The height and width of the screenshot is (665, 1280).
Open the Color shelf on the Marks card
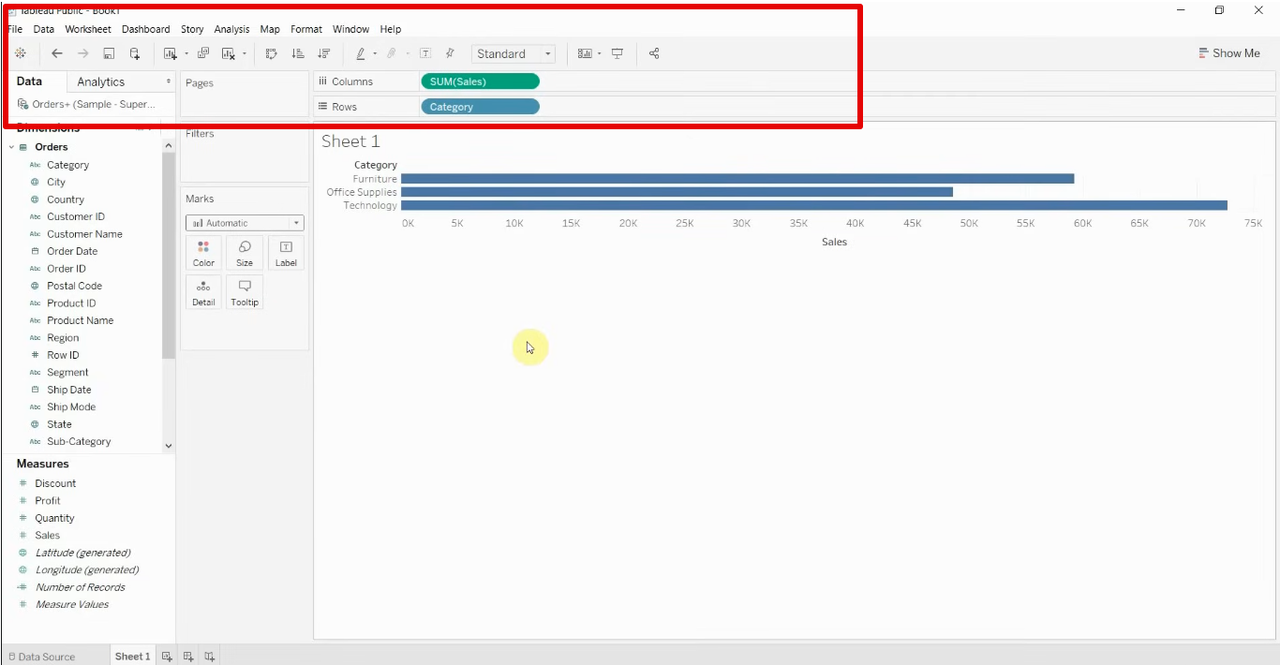tap(203, 252)
